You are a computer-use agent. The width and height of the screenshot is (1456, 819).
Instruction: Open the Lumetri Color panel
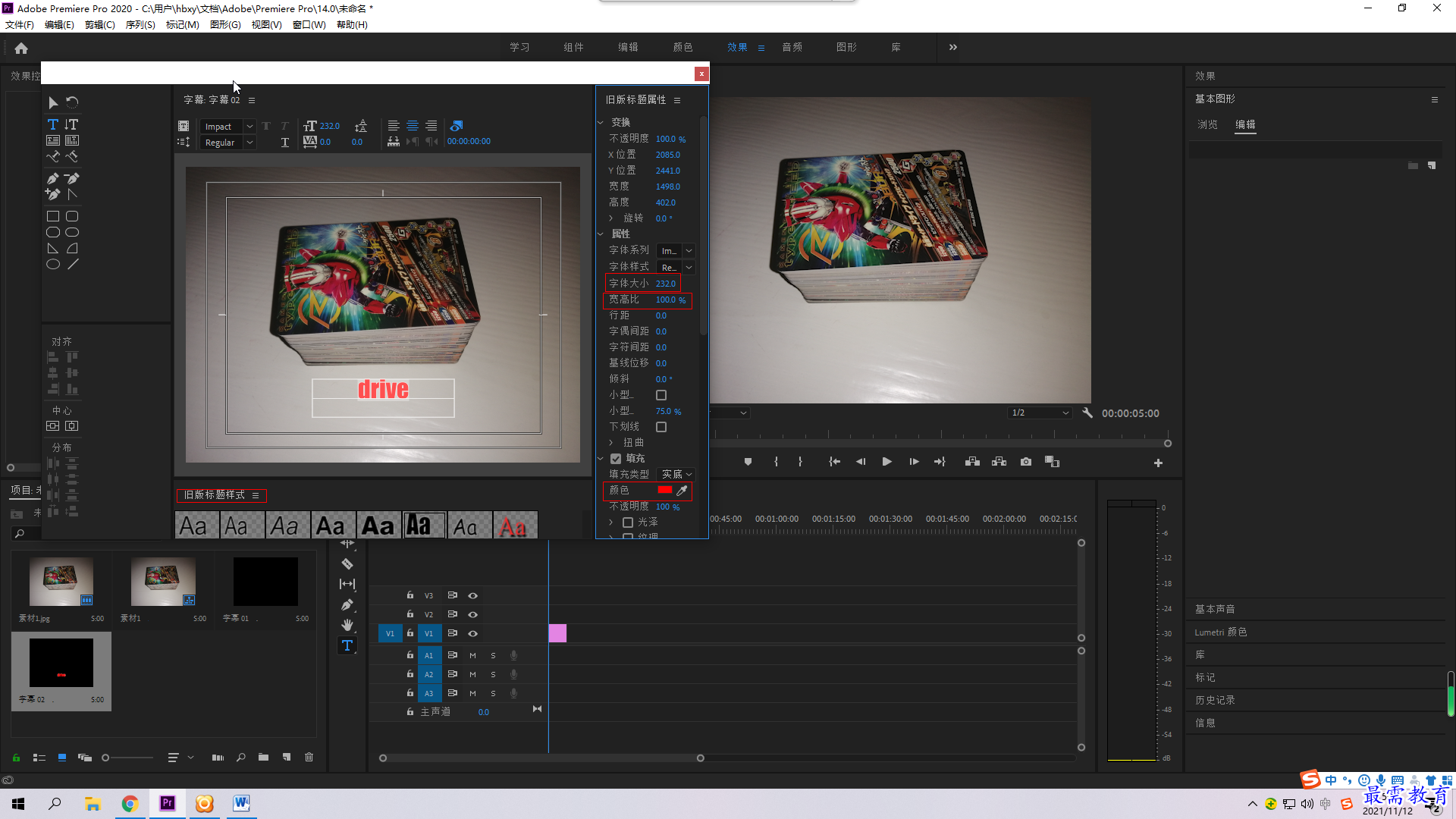pos(1221,632)
